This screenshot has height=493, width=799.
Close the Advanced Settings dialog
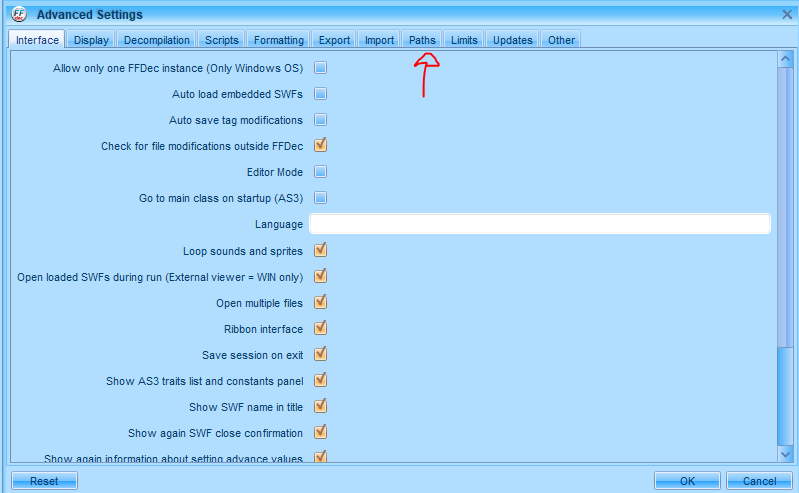coord(786,14)
